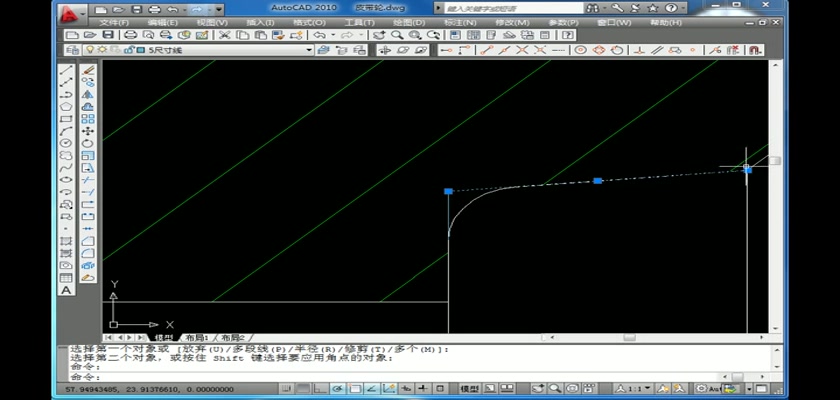Image resolution: width=840 pixels, height=400 pixels.
Task: Click the Chamfer tool
Action: click(x=88, y=241)
